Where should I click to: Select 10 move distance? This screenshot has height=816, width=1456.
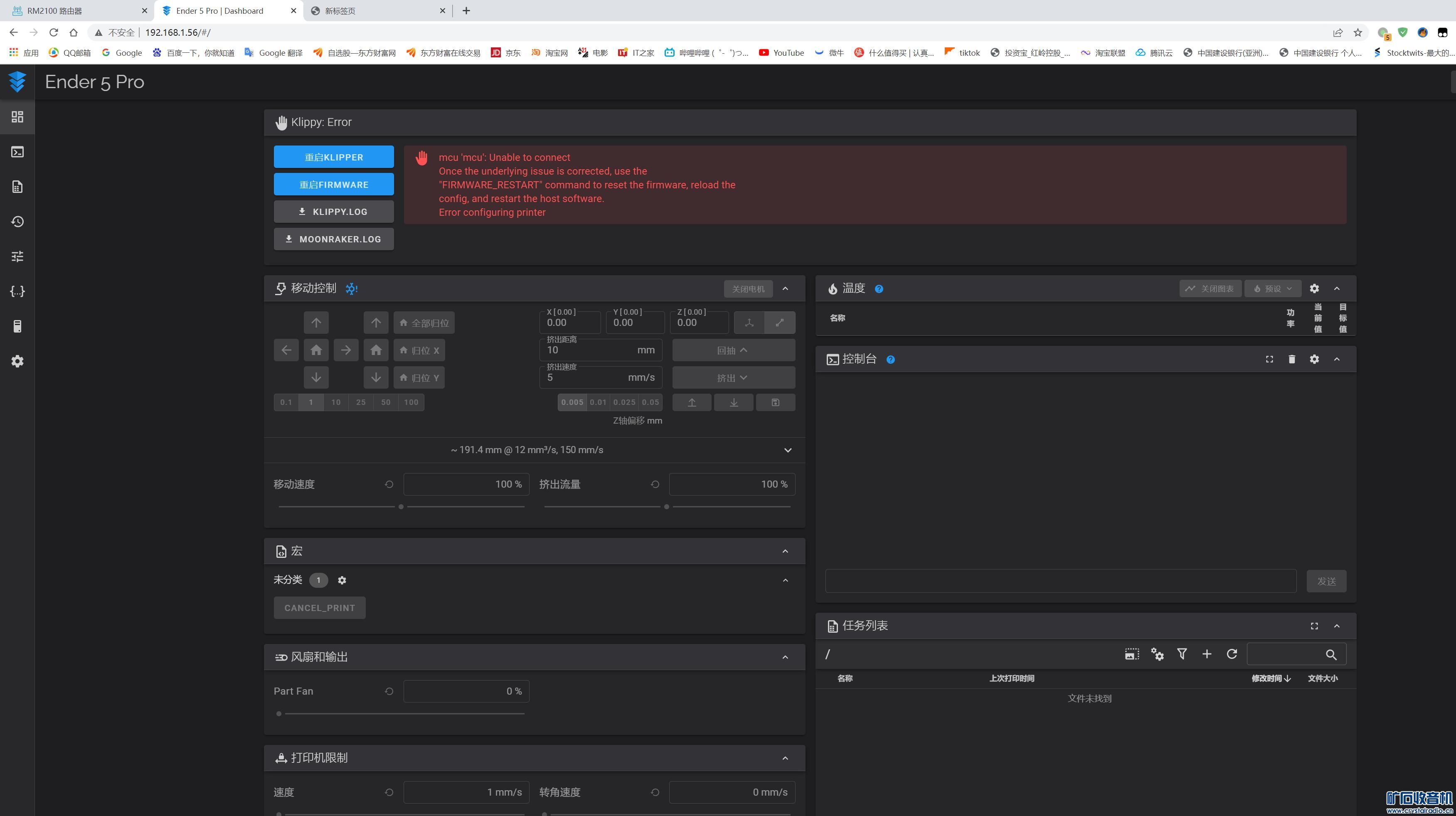coord(336,402)
